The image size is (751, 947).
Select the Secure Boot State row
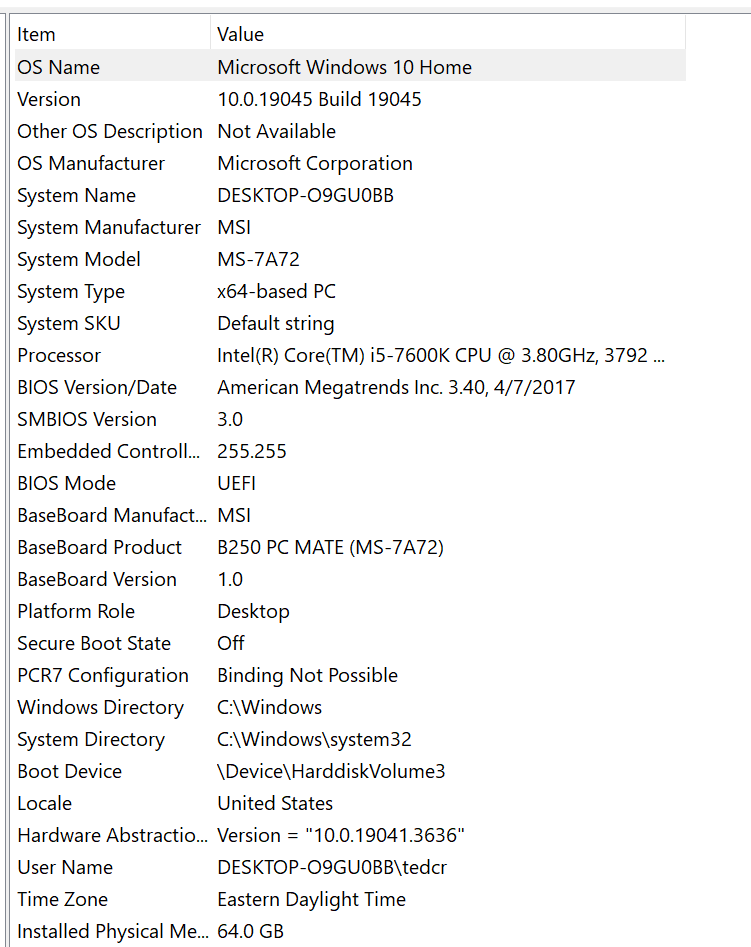point(350,643)
